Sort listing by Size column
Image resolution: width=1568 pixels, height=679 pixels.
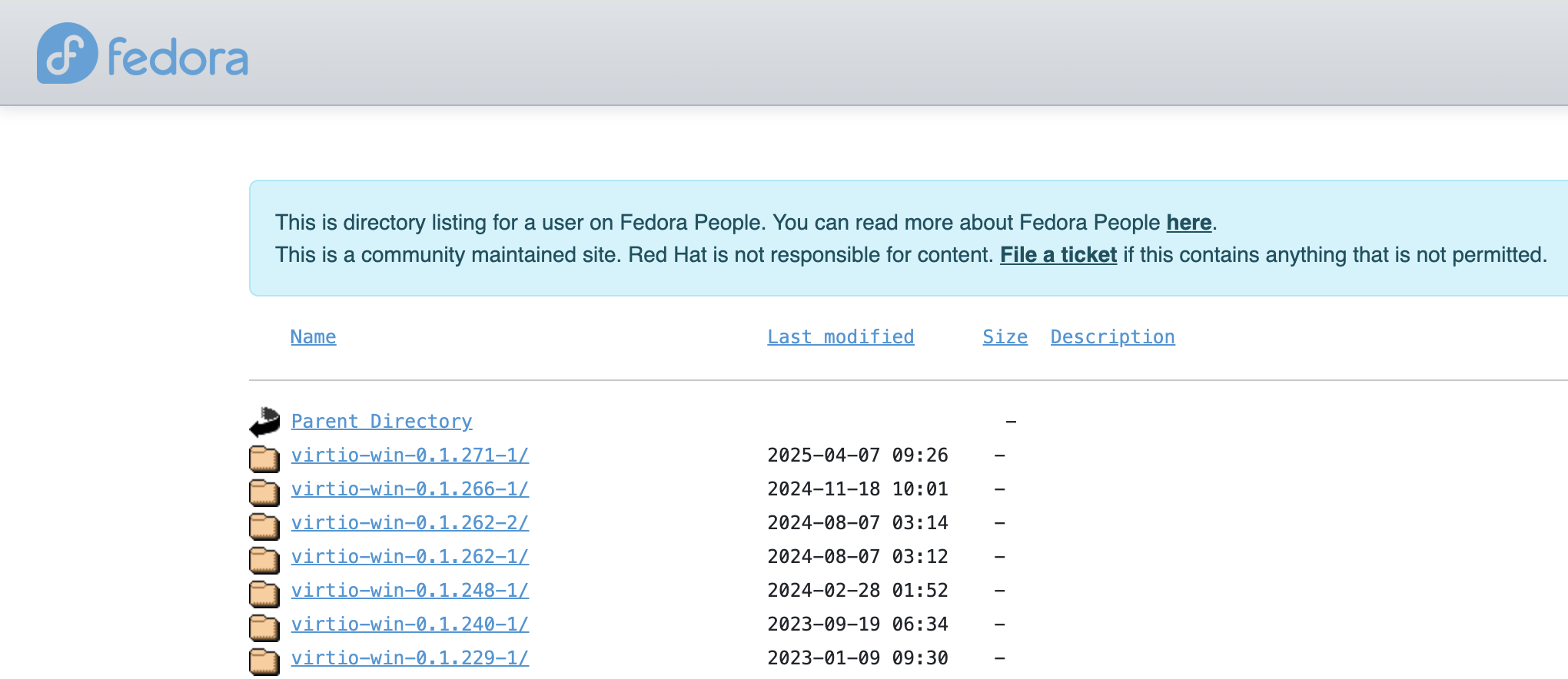1005,337
